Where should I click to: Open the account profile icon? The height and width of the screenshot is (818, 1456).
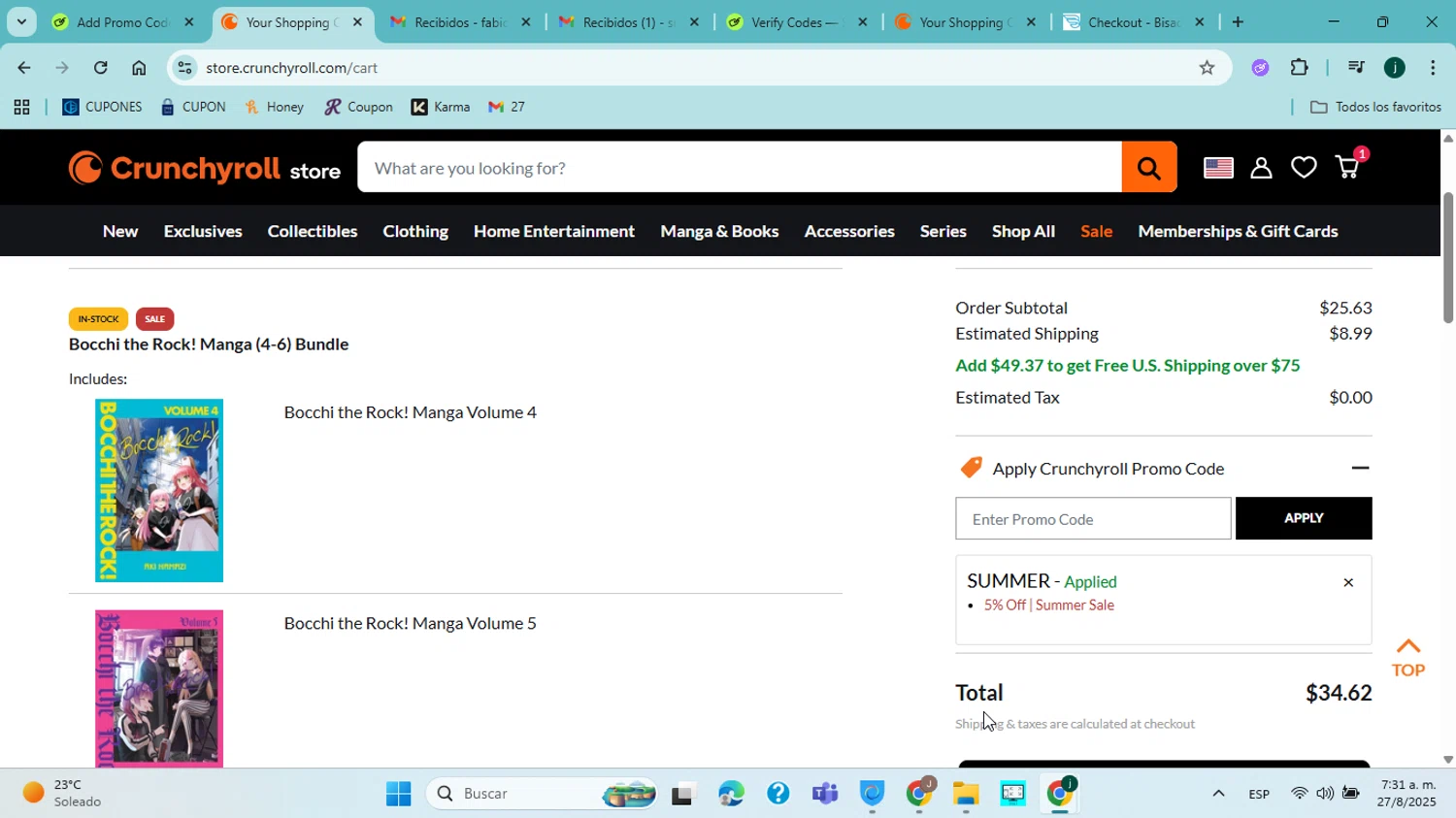[1261, 168]
